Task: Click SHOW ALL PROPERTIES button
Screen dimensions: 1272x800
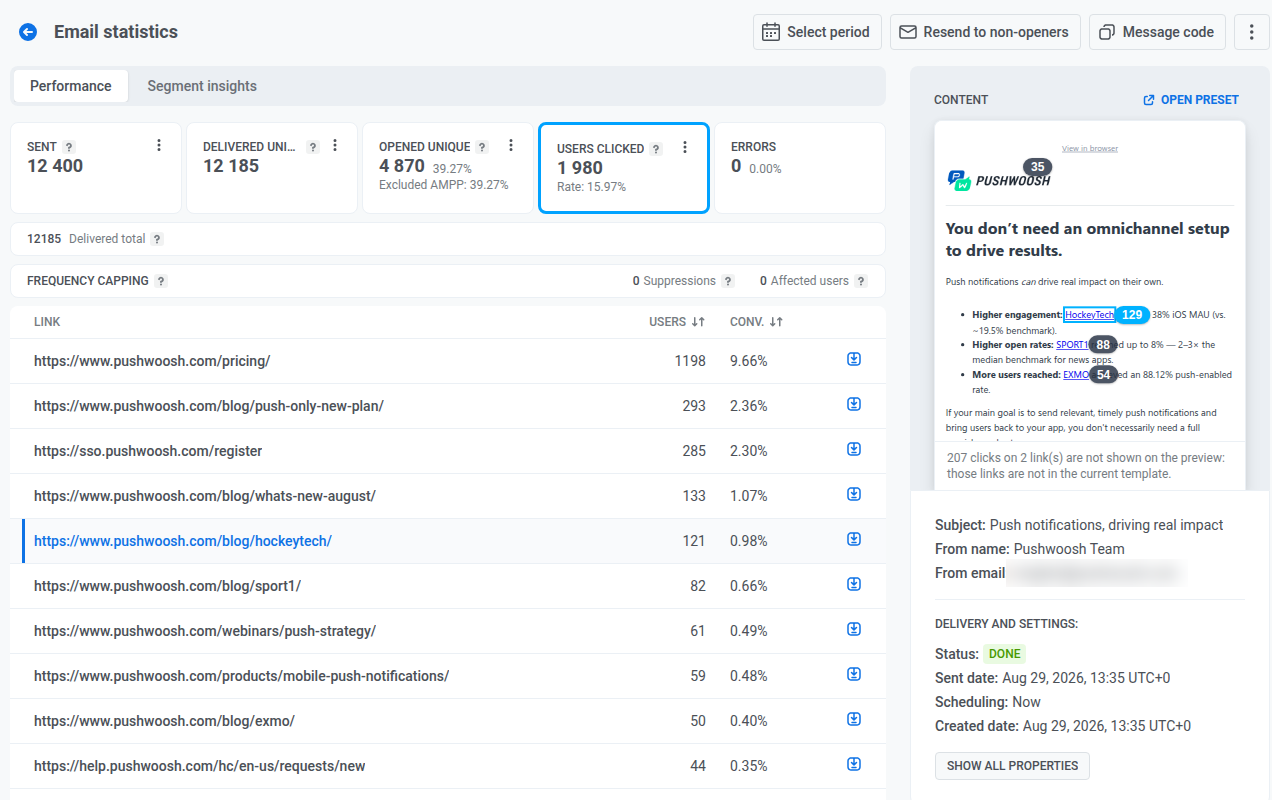Action: [1012, 766]
